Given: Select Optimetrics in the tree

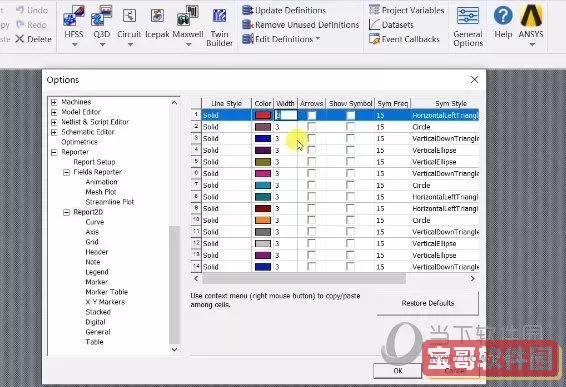Looking at the screenshot, I should click(x=79, y=142).
